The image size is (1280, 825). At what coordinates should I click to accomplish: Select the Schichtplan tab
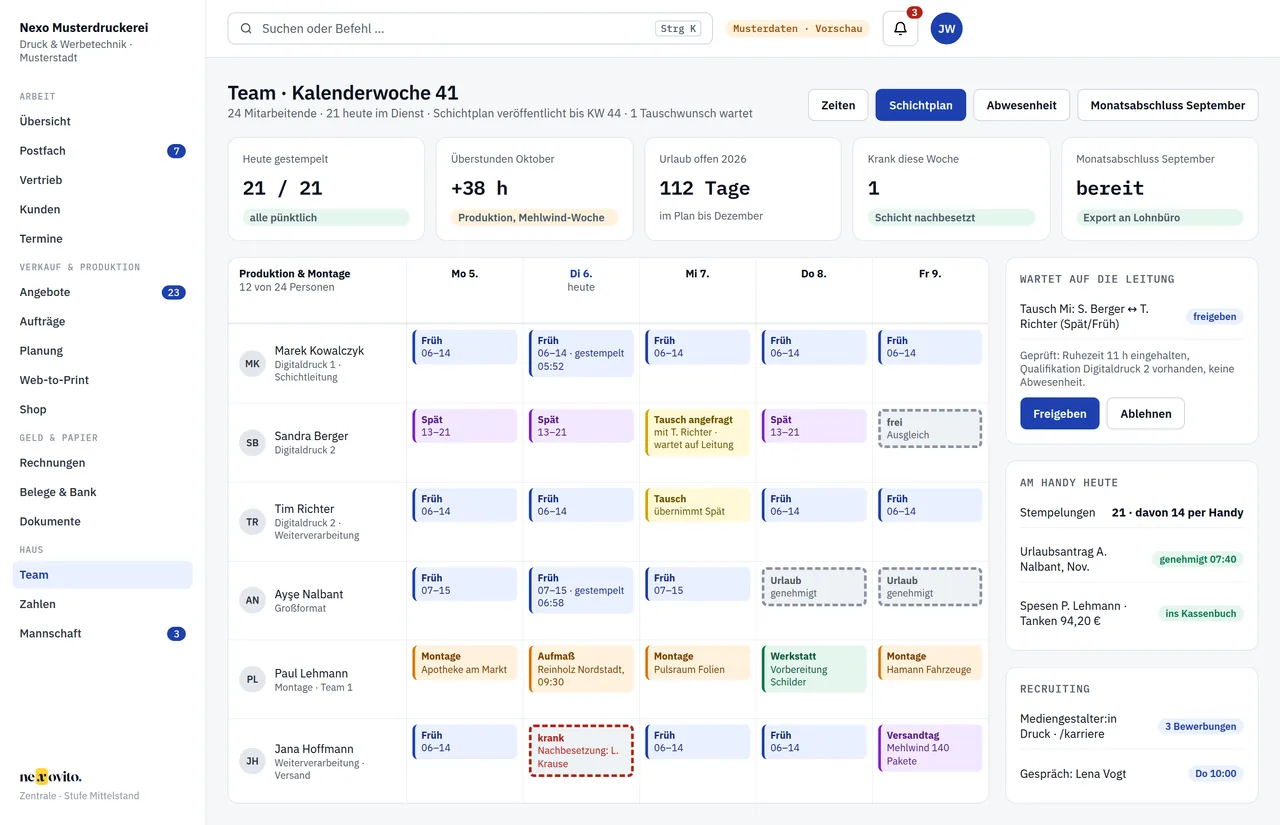(x=921, y=105)
